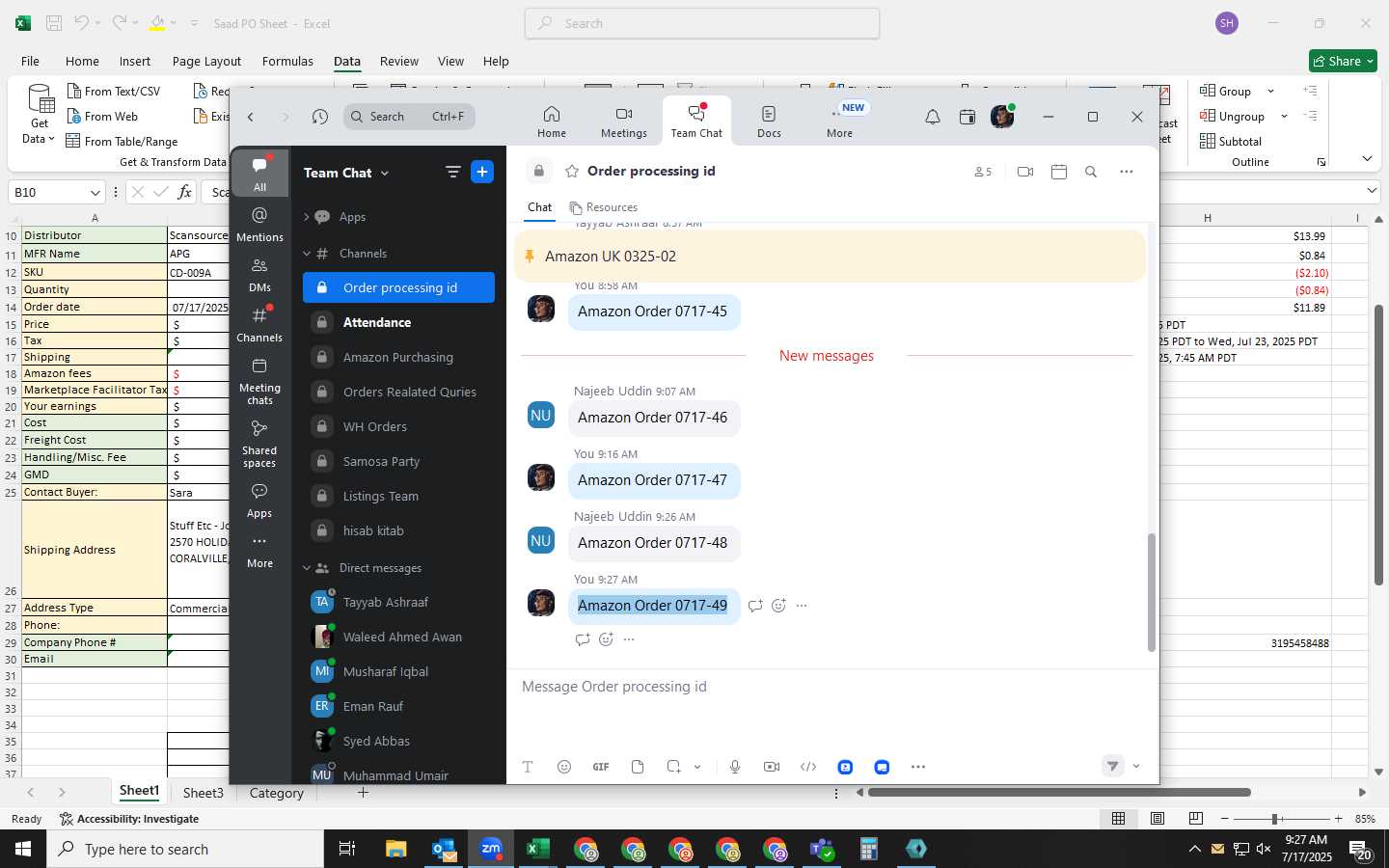
Task: Open Shared spaces in the sidebar
Action: tap(259, 444)
